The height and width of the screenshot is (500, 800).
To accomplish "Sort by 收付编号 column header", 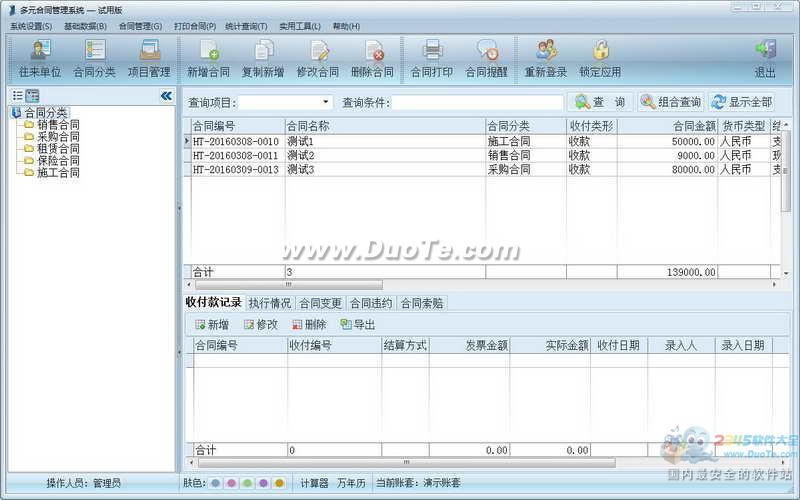I will click(x=334, y=345).
